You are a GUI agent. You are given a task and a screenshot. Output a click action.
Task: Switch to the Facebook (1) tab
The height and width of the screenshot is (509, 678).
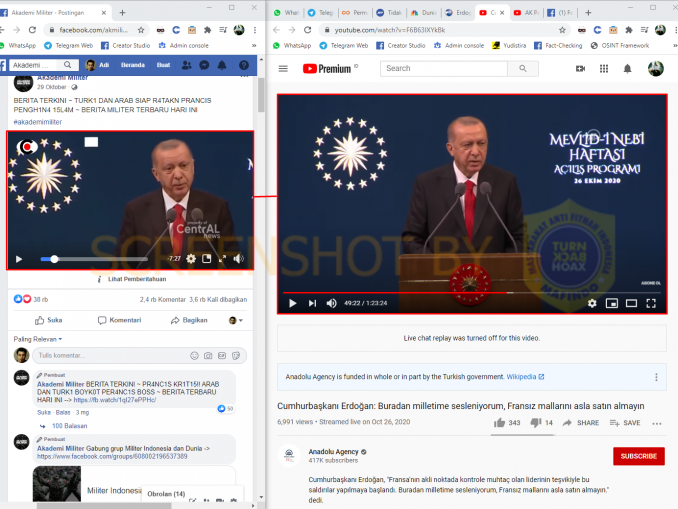(560, 13)
